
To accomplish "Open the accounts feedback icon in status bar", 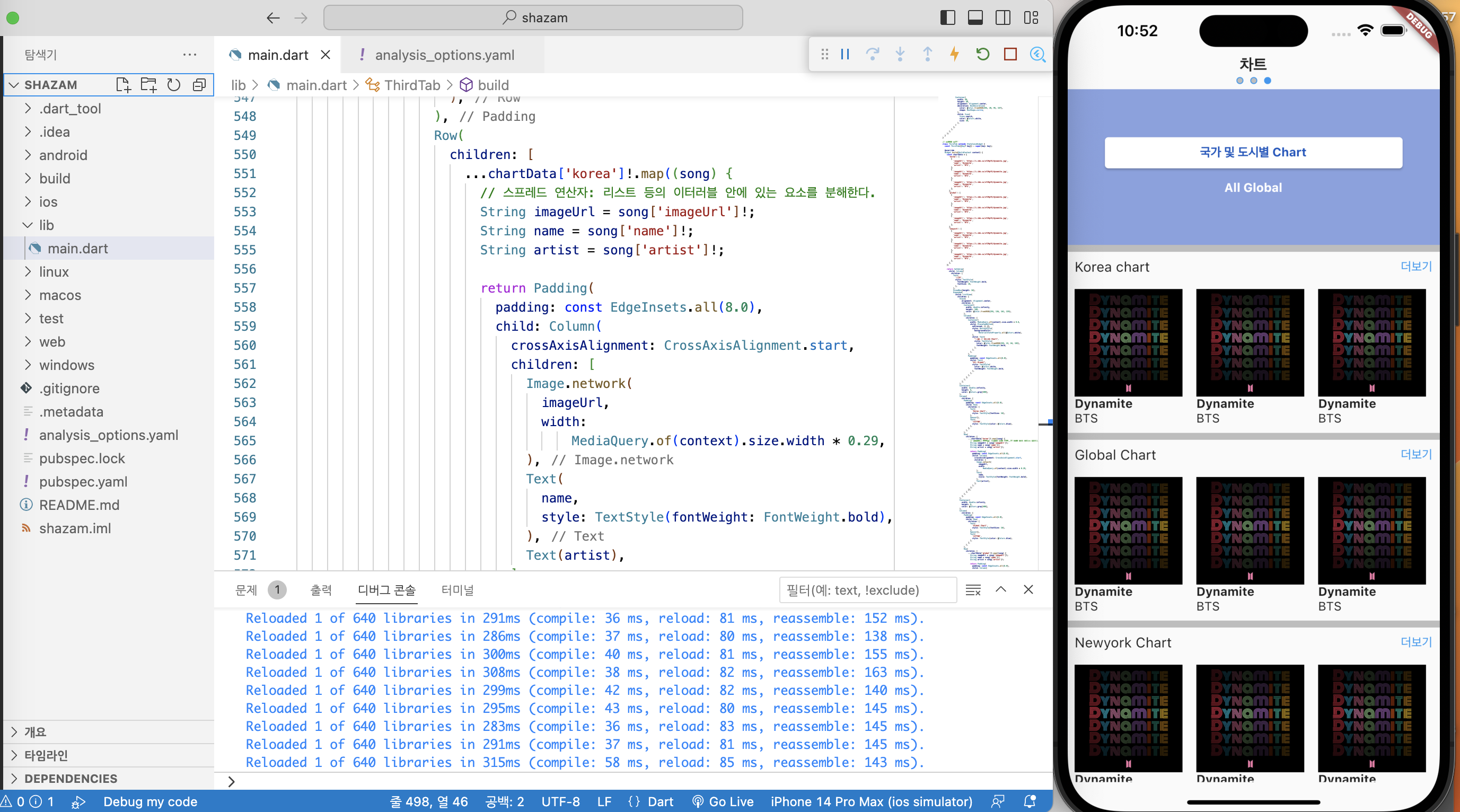I will [998, 801].
